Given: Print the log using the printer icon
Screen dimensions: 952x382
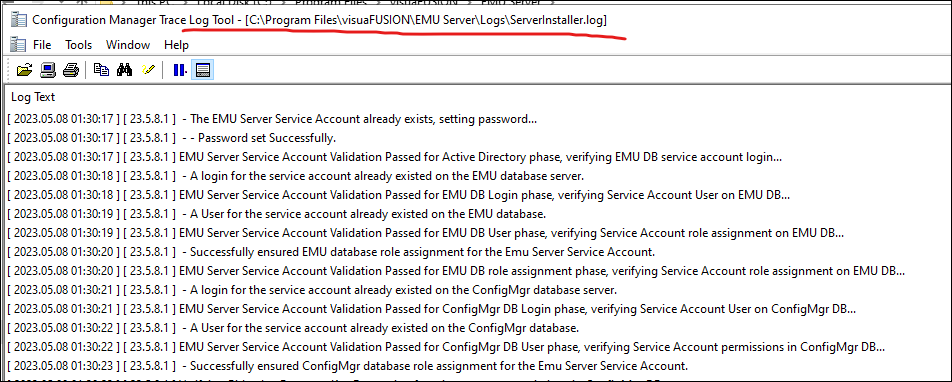Looking at the screenshot, I should (x=71, y=70).
